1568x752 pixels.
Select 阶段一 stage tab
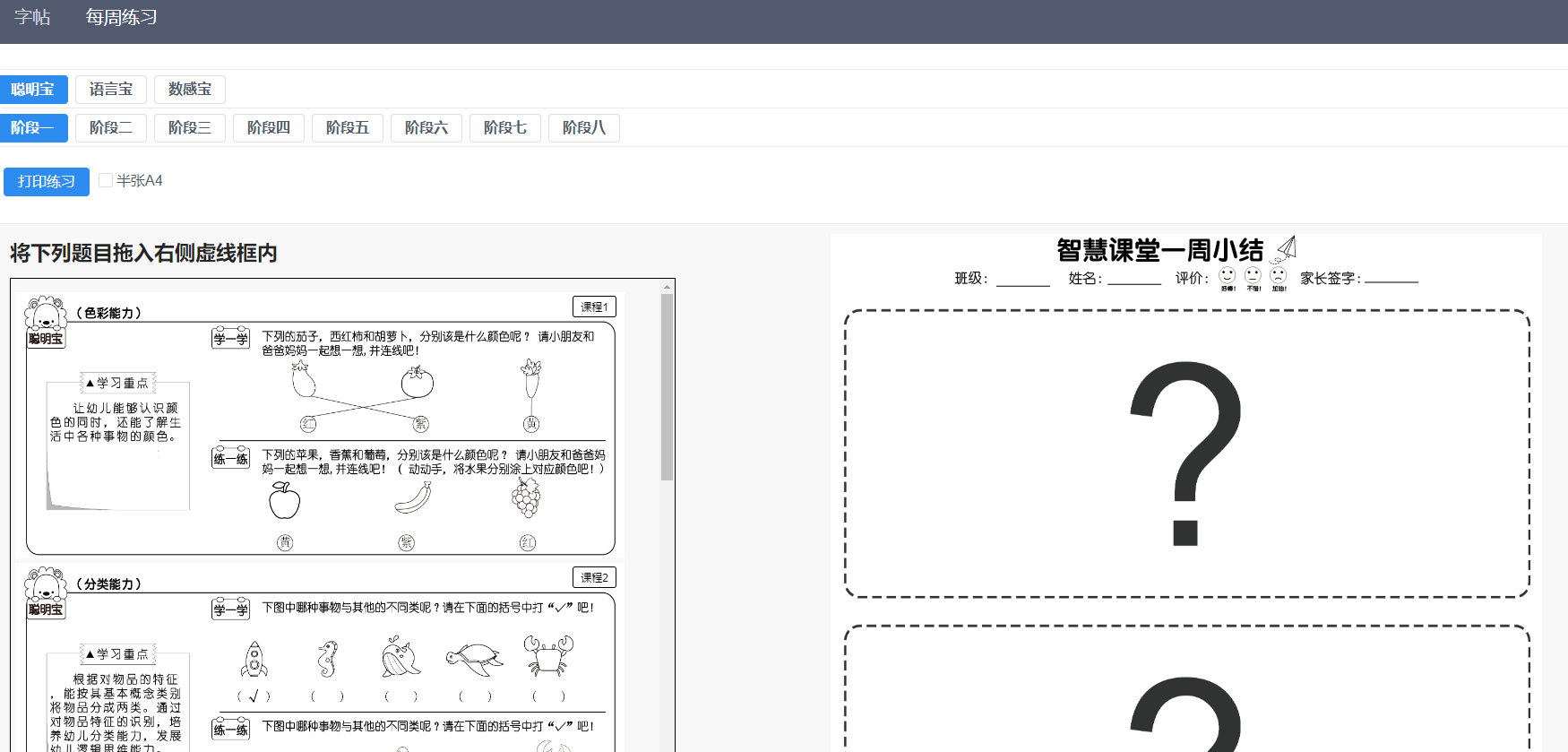[x=33, y=128]
